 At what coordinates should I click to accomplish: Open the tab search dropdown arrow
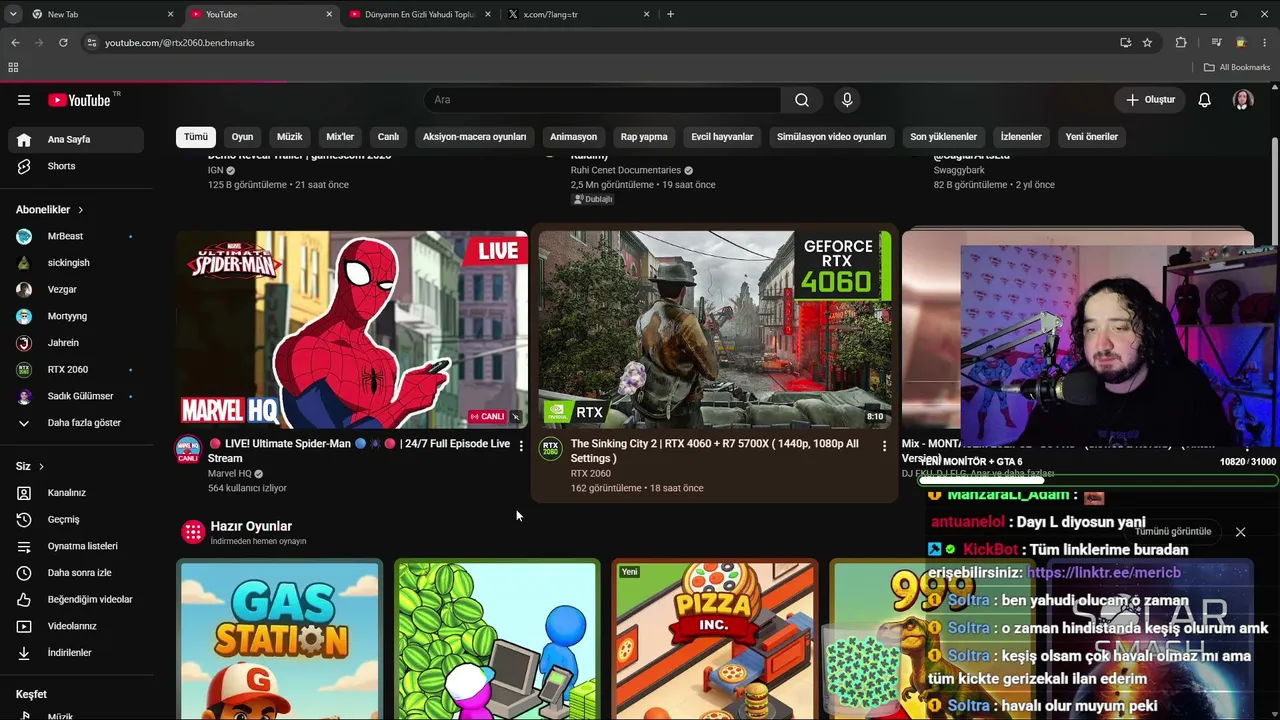point(13,14)
